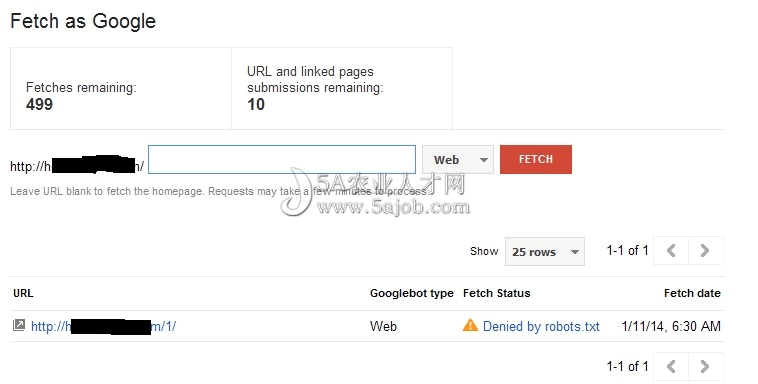Sort by Googlebot type column header
Screen dimensions: 758x384
point(412,294)
